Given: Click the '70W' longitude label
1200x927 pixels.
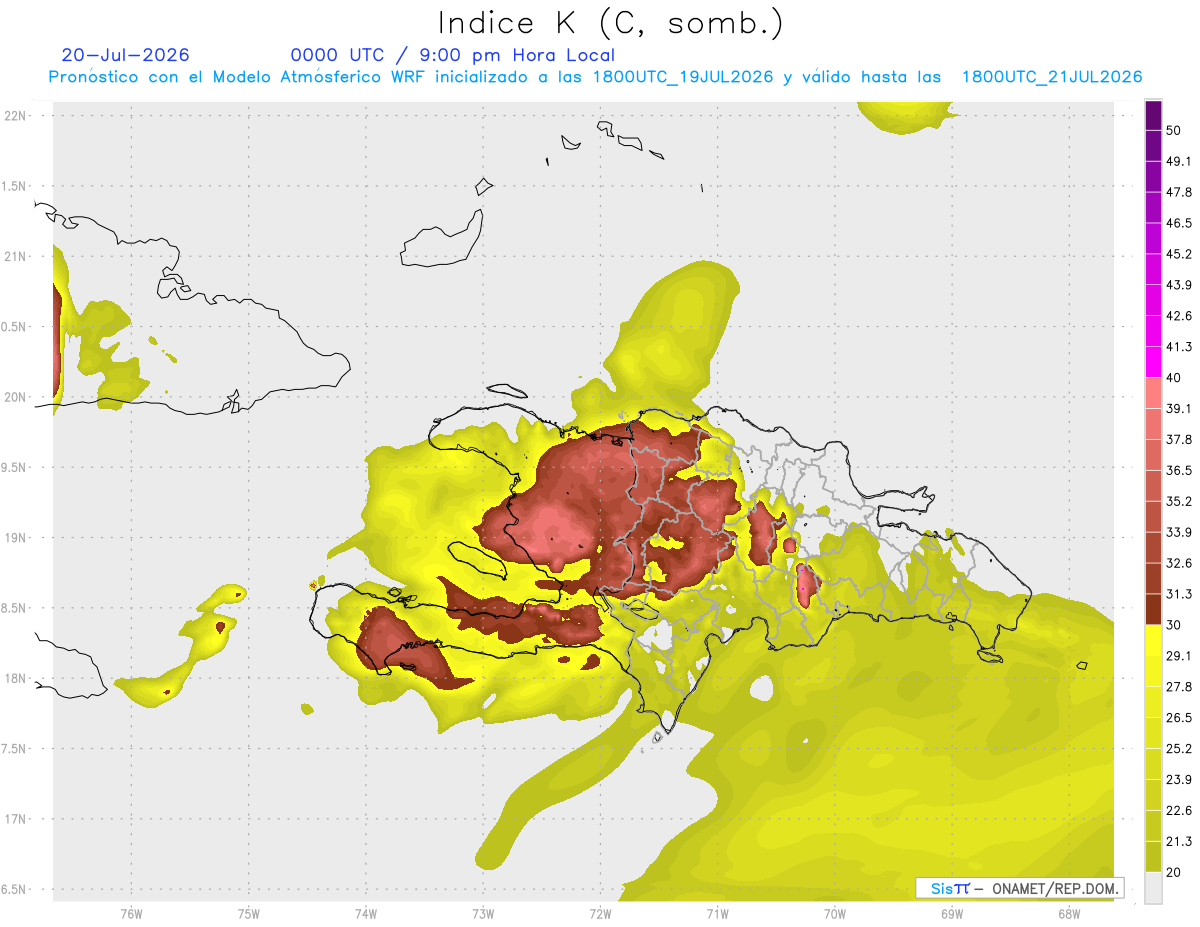Looking at the screenshot, I should pos(835,914).
